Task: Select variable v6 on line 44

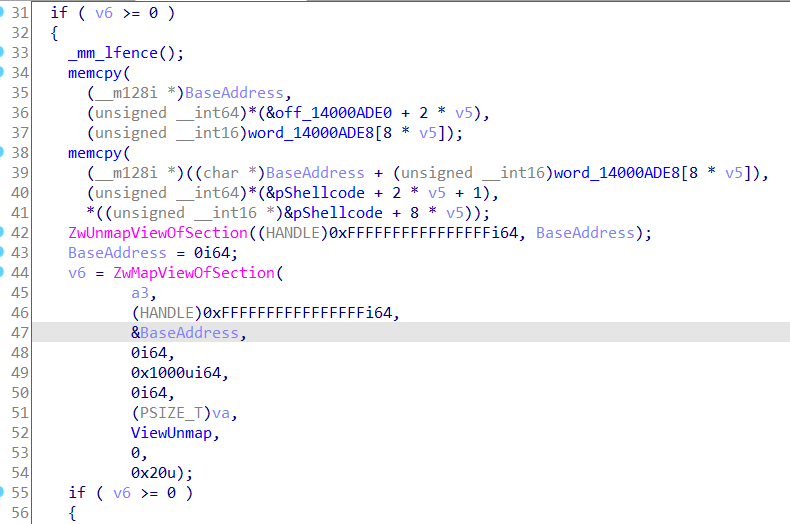Action: pyautogui.click(x=77, y=273)
